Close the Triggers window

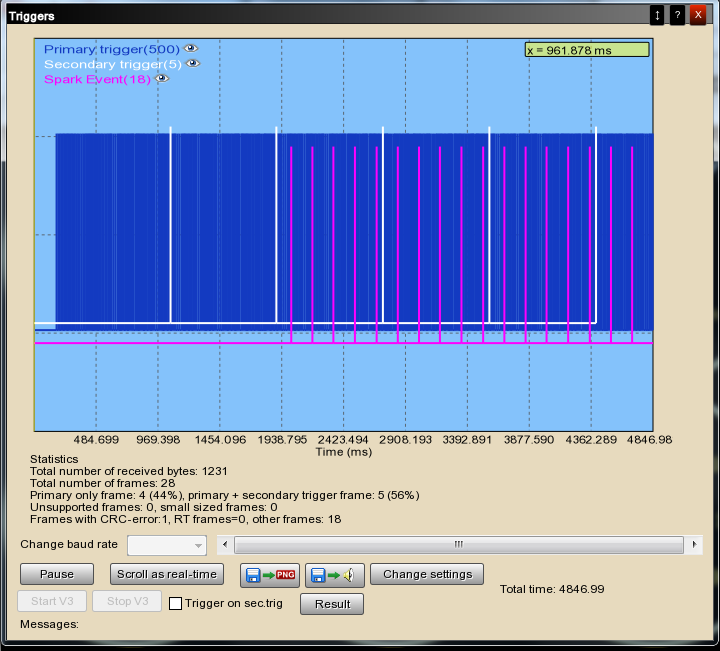coord(698,15)
